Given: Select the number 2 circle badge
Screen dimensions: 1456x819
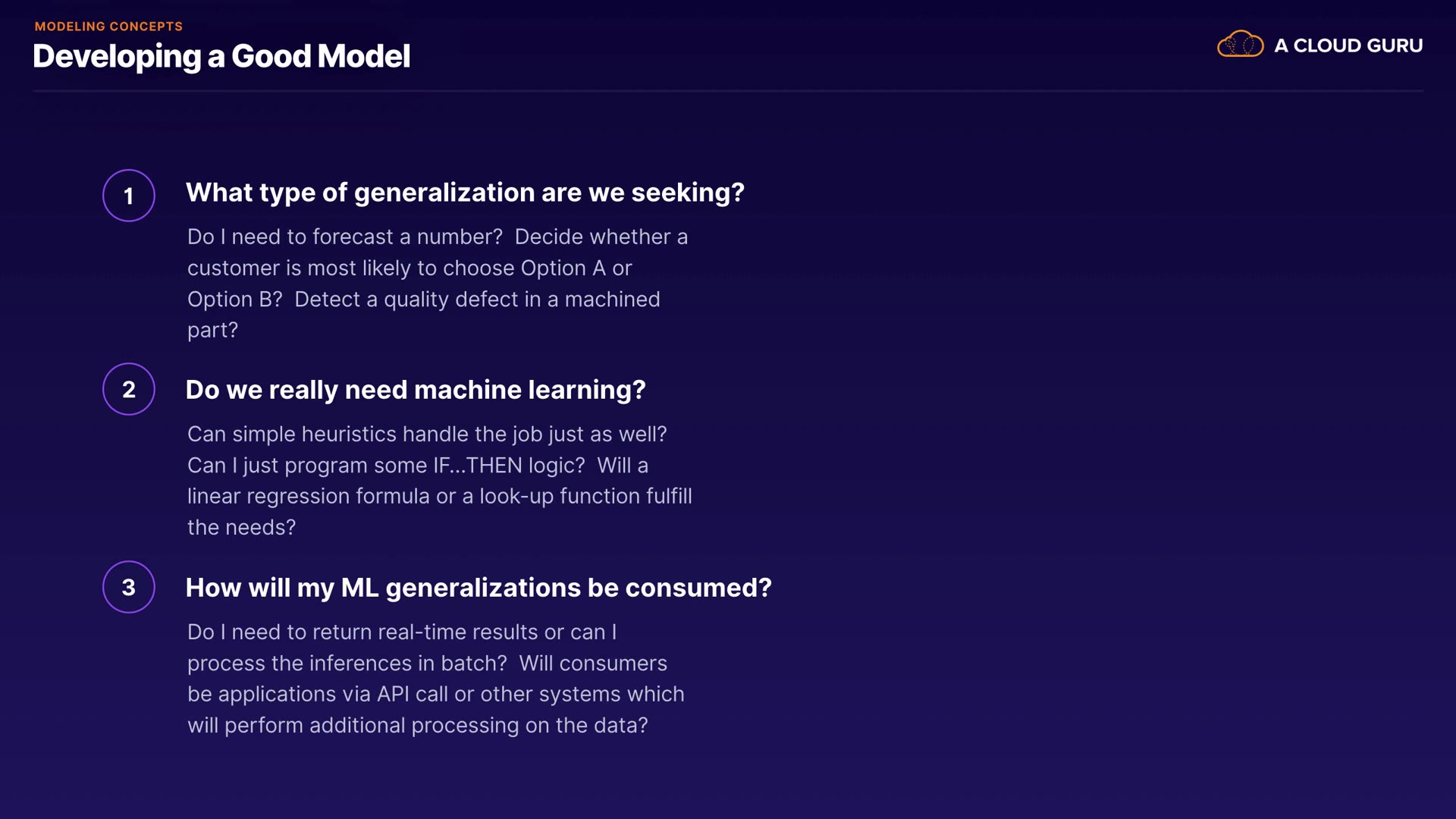Looking at the screenshot, I should [x=129, y=390].
